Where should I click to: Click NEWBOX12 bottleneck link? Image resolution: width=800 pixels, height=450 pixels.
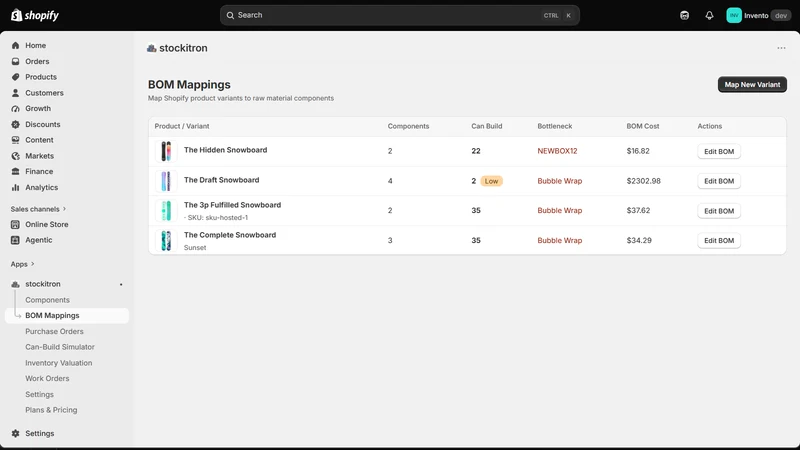[x=557, y=151]
